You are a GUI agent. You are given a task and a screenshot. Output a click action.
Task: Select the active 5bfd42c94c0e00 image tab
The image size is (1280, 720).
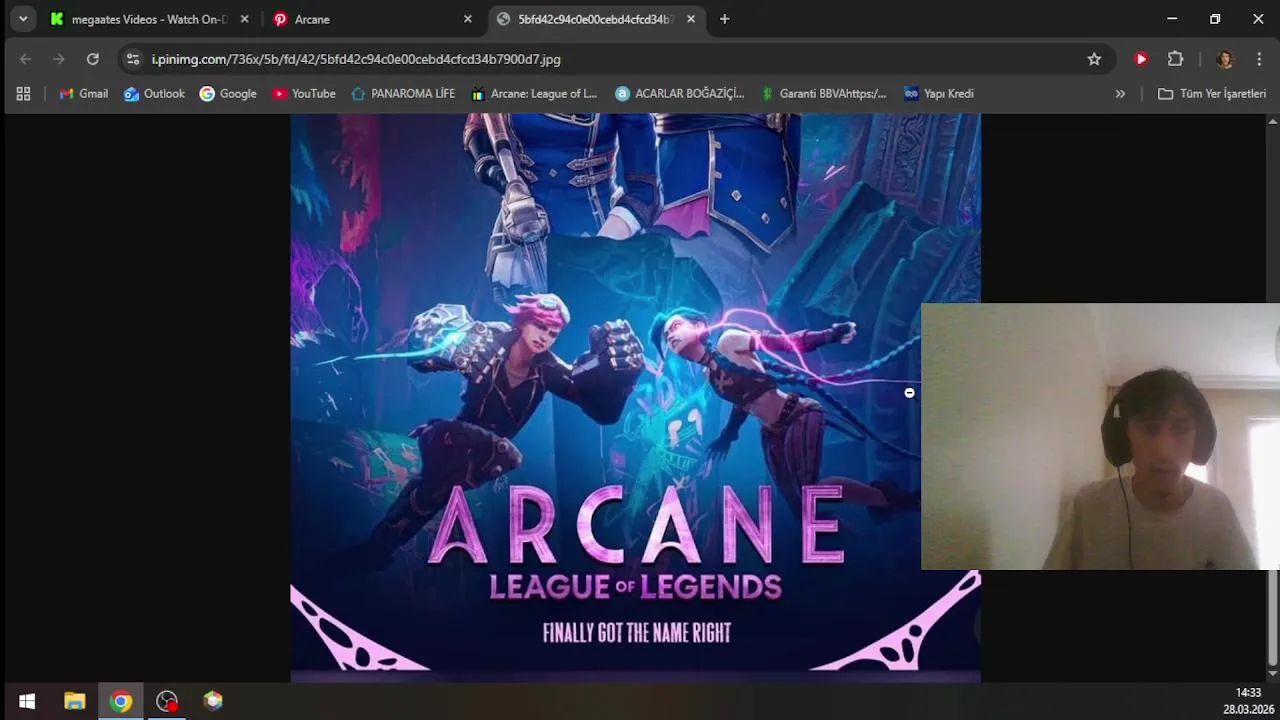tap(596, 19)
